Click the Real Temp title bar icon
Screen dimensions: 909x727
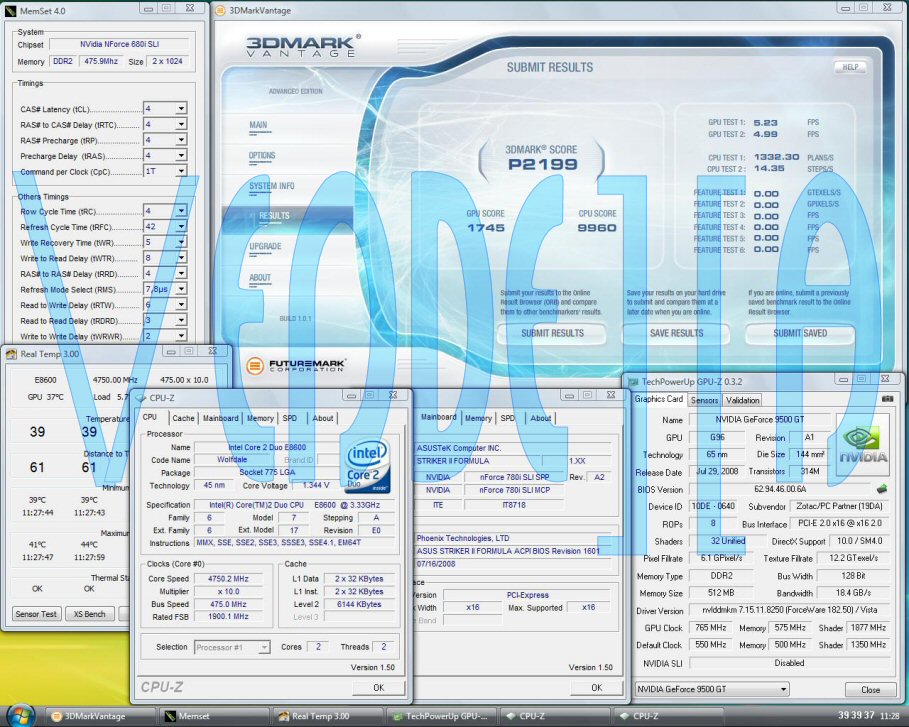pos(11,354)
